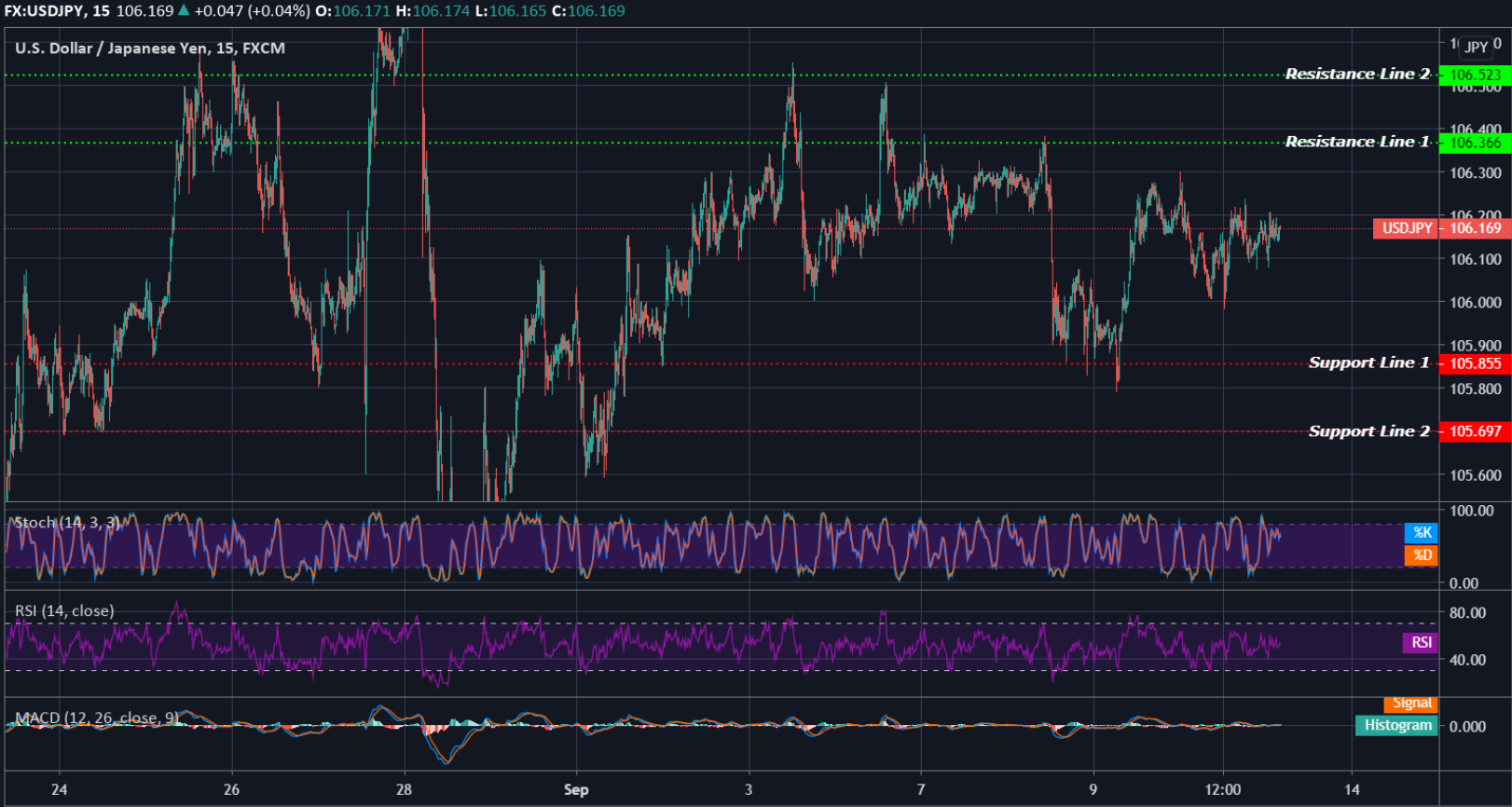Click the 106.000 price scale value
Viewport: 1512px width, 807px height.
[1476, 303]
